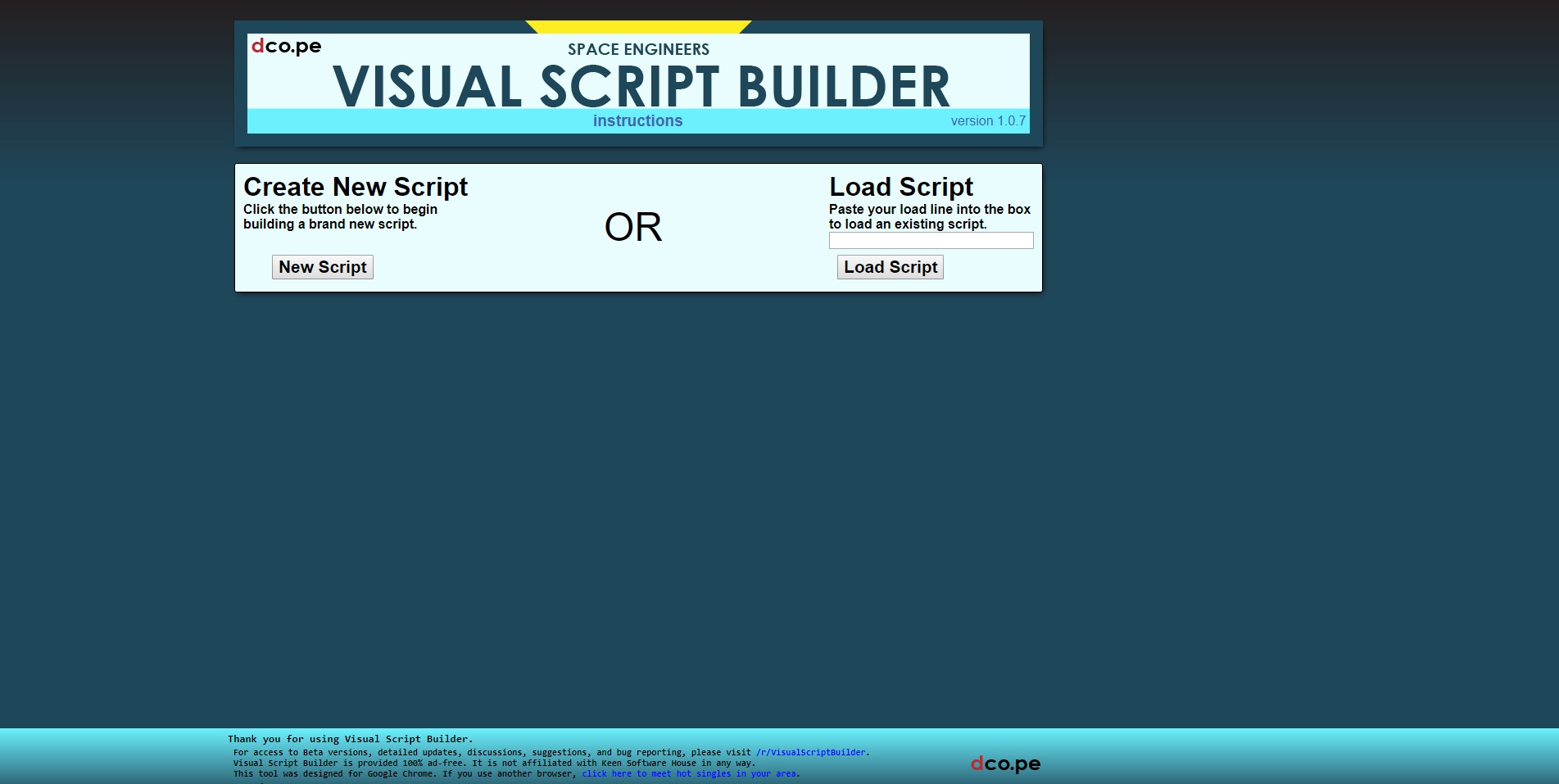The width and height of the screenshot is (1559, 784).
Task: Click the yellow tab above the header
Action: tap(638, 27)
